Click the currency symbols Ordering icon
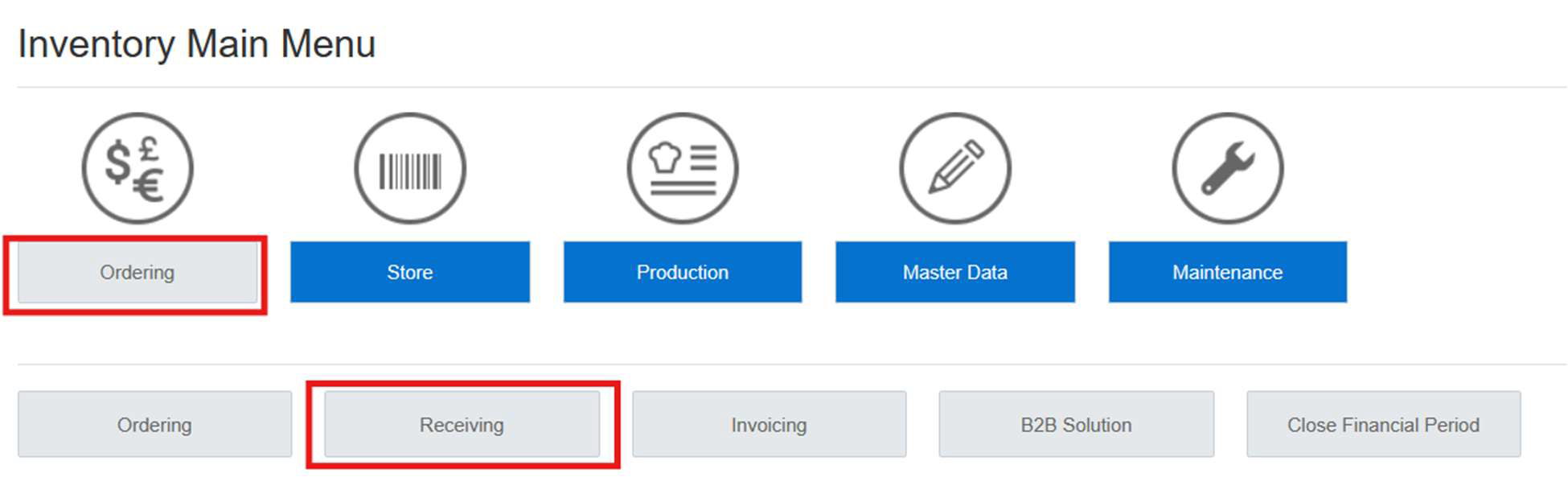1568x498 pixels. pyautogui.click(x=138, y=168)
